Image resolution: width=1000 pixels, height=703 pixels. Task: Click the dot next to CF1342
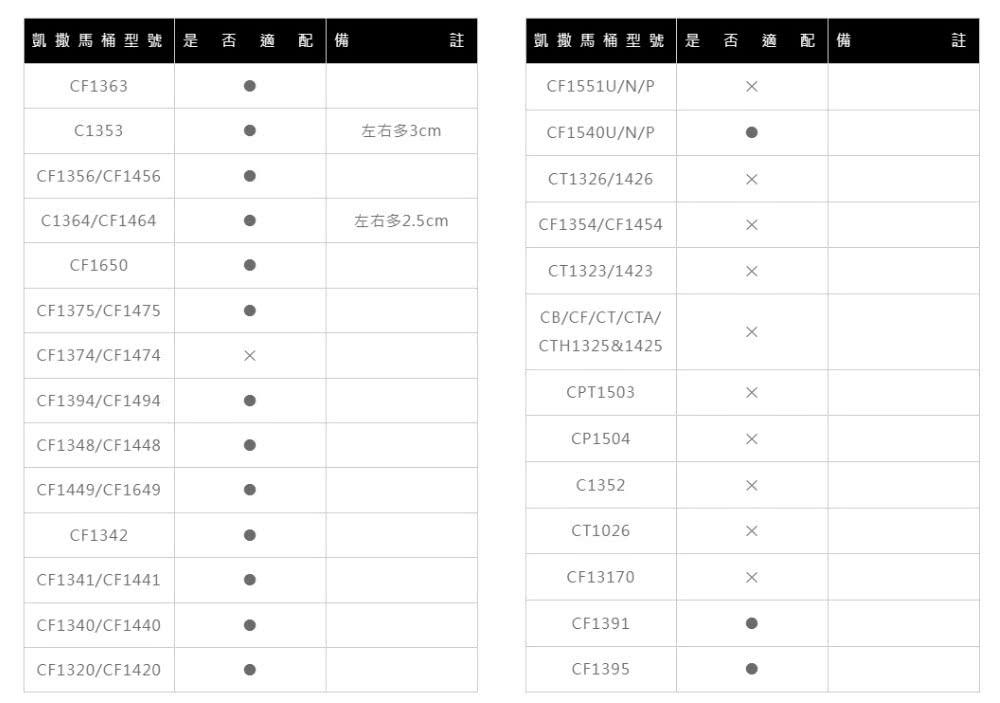(x=250, y=535)
